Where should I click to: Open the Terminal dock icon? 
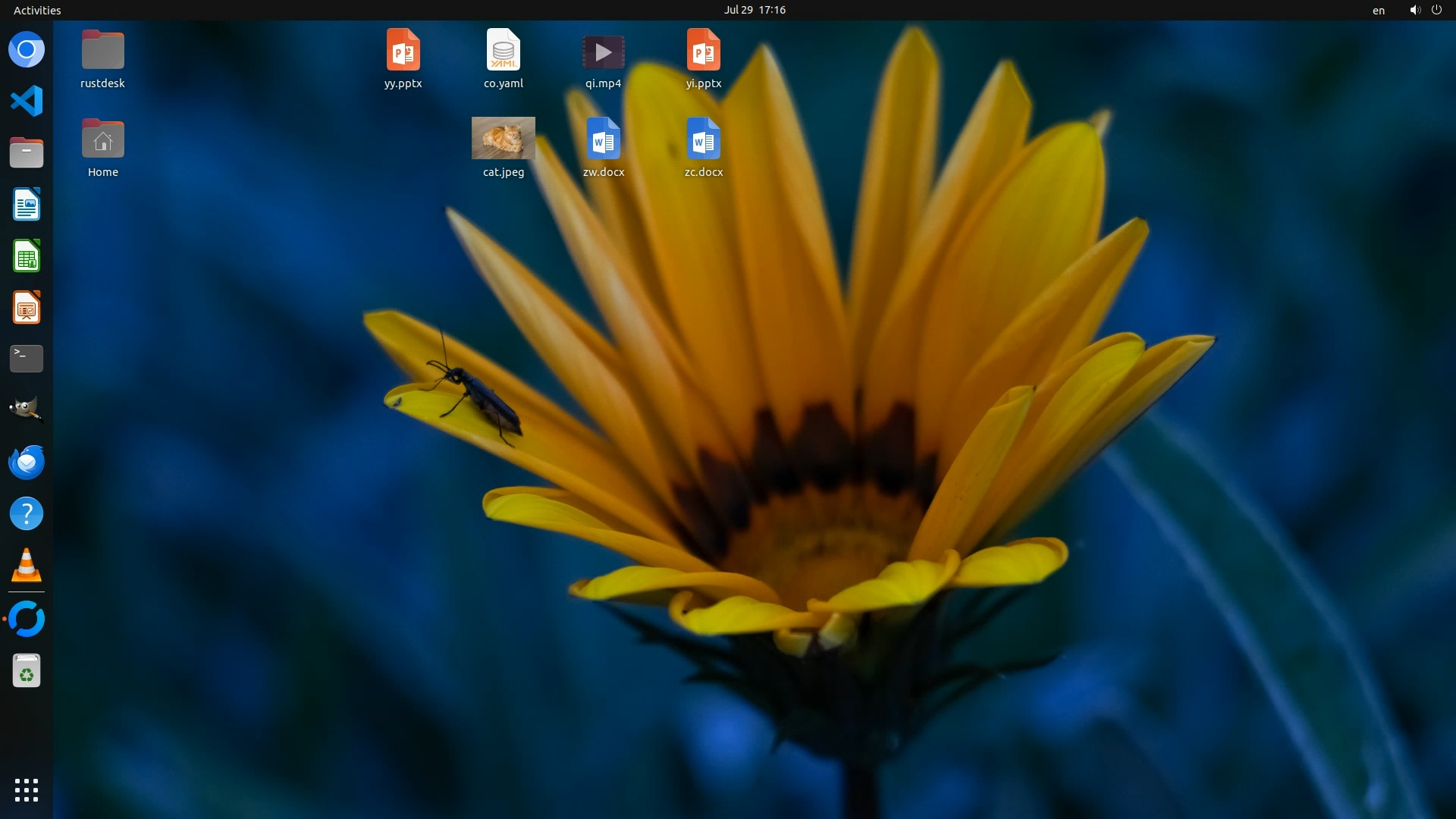tap(27, 359)
